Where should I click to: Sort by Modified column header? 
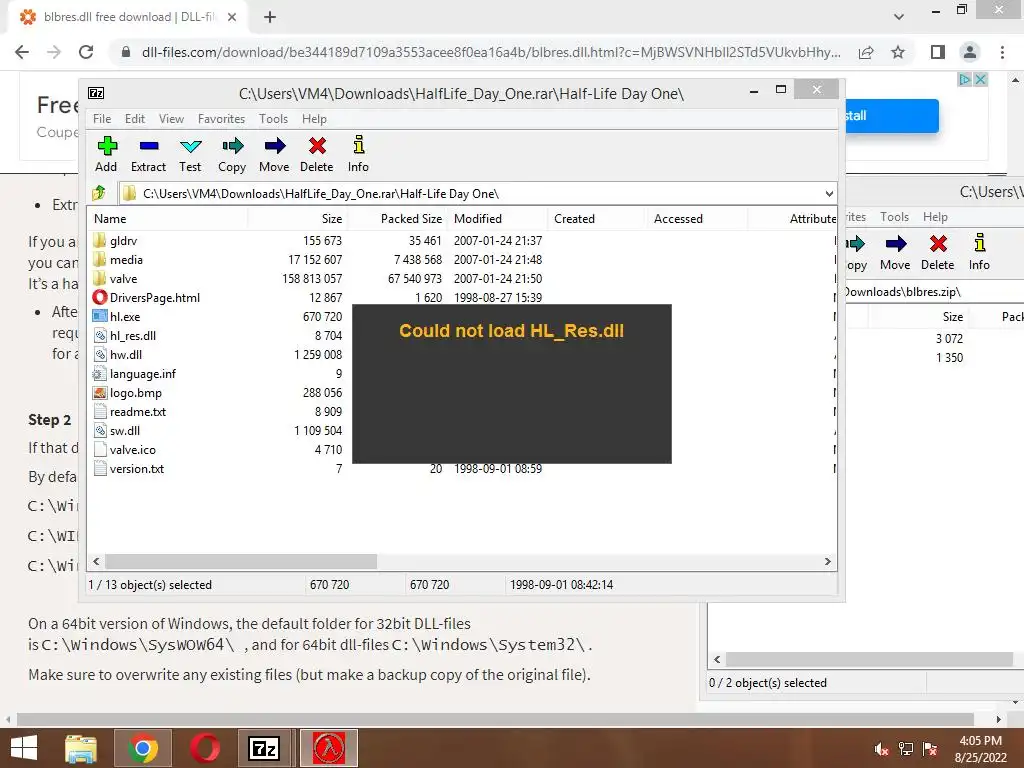click(498, 219)
